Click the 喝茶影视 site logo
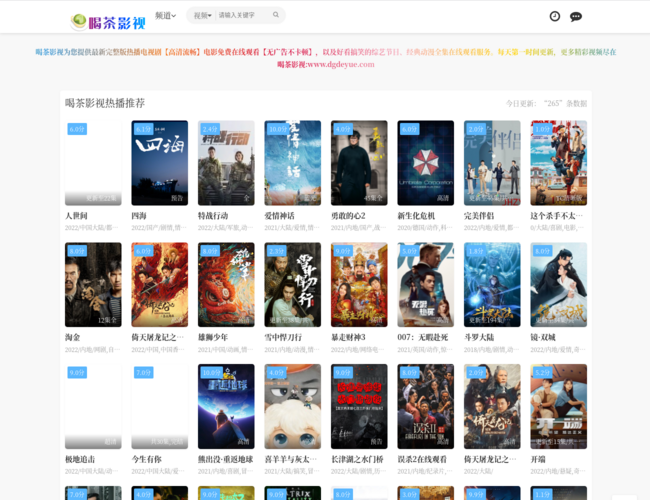 (x=108, y=22)
